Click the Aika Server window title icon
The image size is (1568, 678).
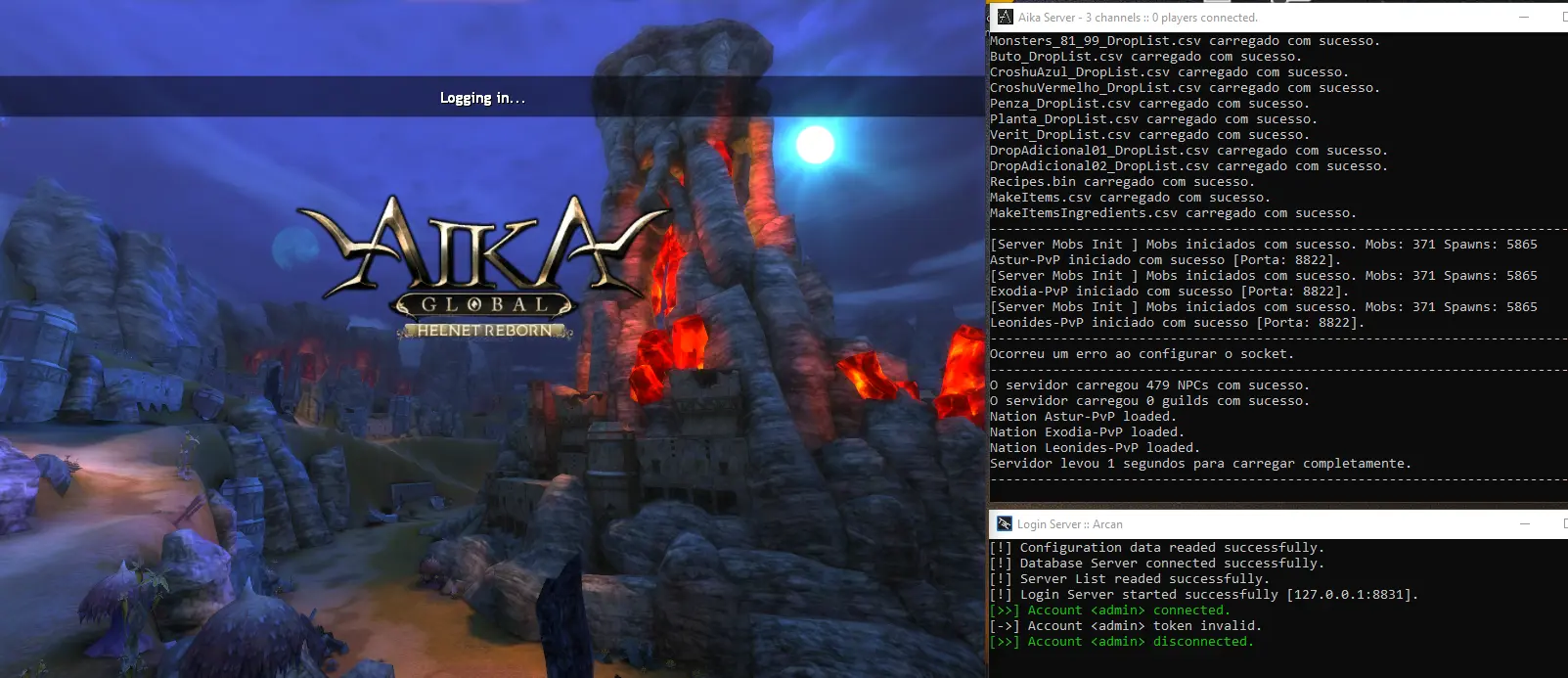click(1005, 17)
